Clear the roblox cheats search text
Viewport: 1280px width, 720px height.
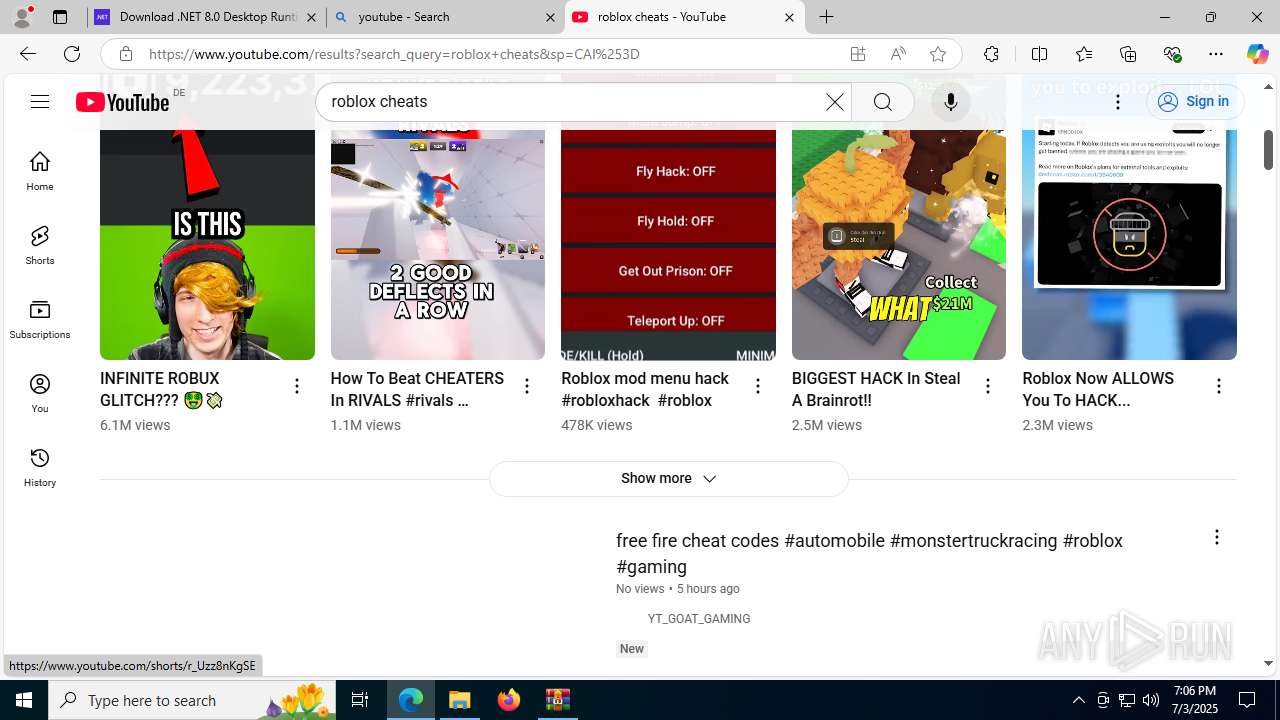pyautogui.click(x=834, y=102)
